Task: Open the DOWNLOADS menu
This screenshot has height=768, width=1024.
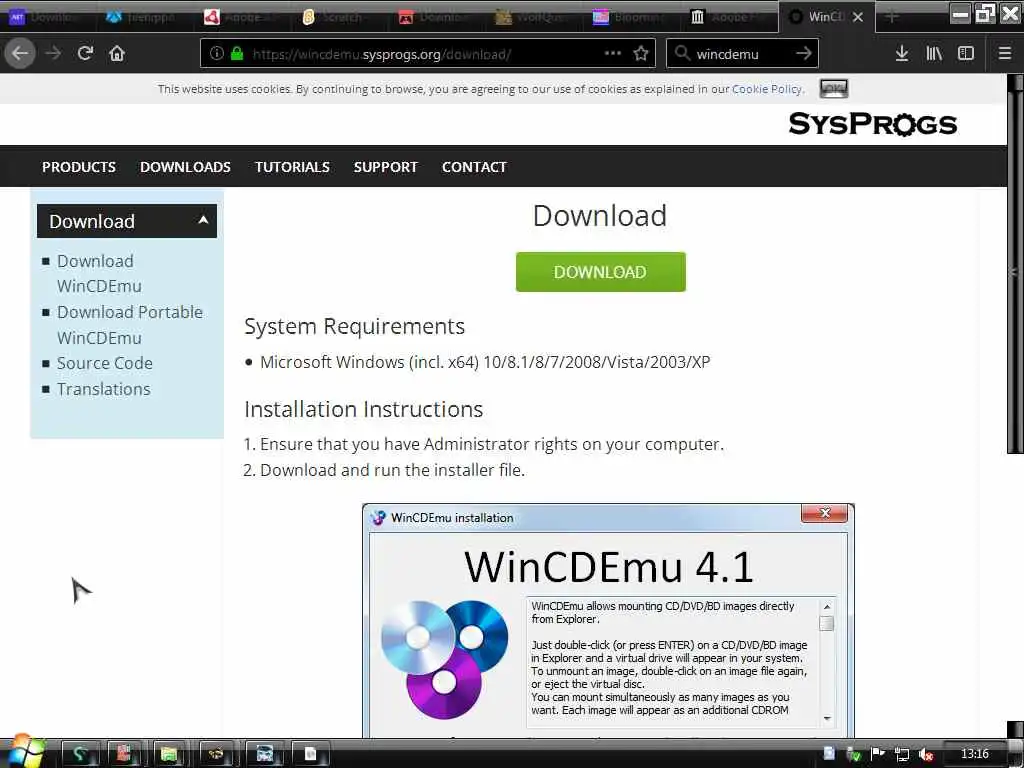Action: tap(185, 167)
